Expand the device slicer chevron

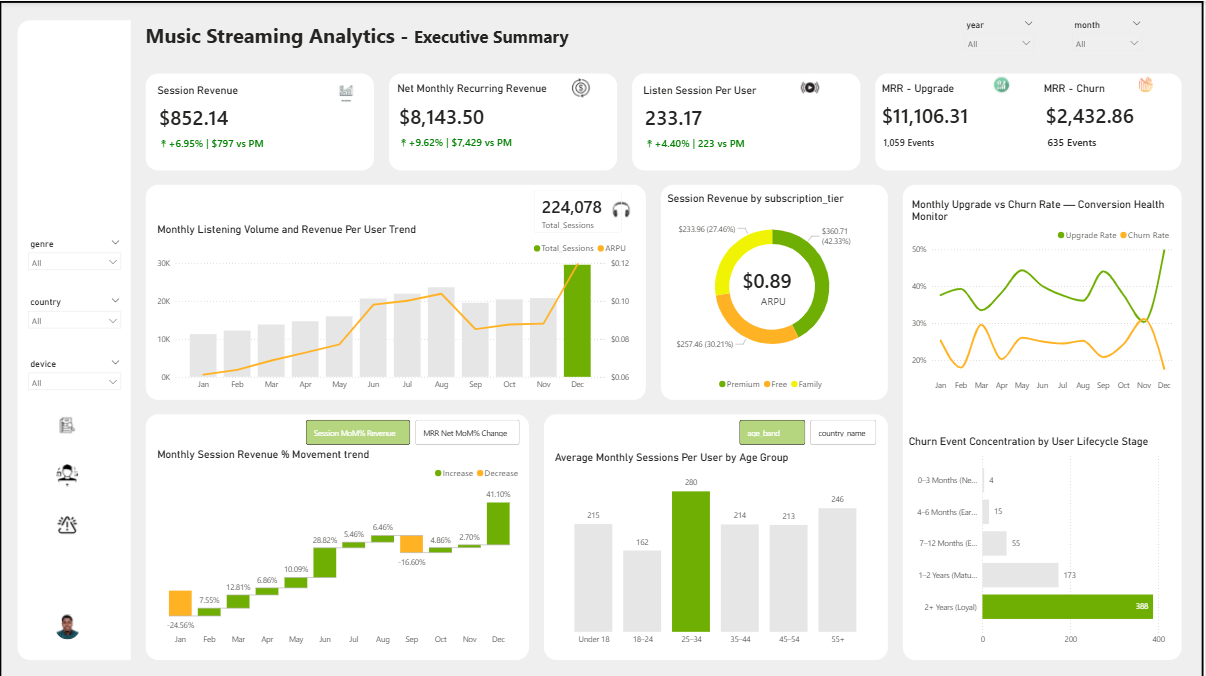[115, 362]
